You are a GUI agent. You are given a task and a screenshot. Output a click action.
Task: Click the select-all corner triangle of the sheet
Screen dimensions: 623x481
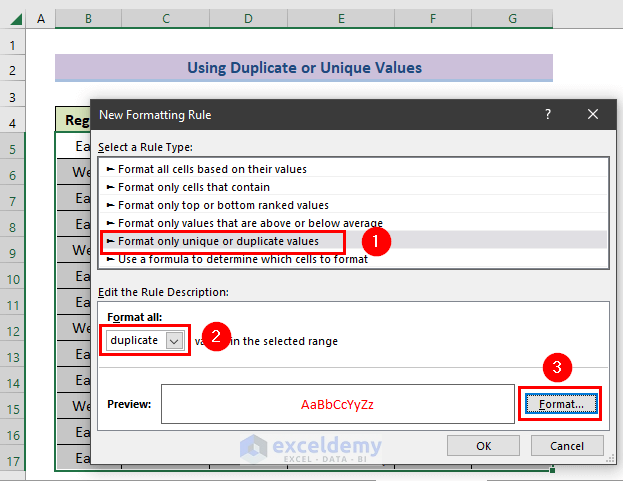[x=16, y=19]
